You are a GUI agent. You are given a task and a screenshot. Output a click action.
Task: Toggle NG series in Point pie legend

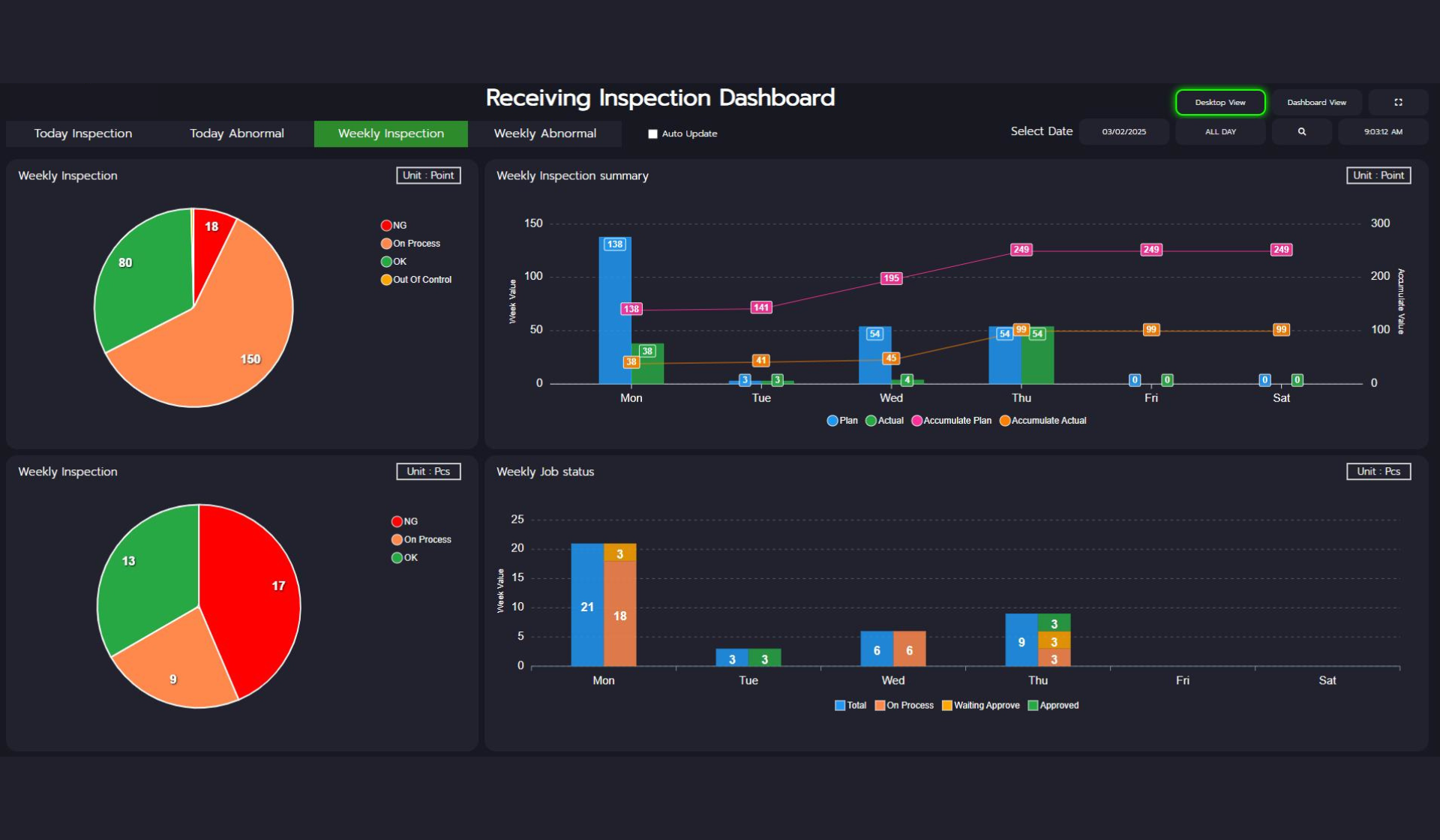(x=386, y=225)
